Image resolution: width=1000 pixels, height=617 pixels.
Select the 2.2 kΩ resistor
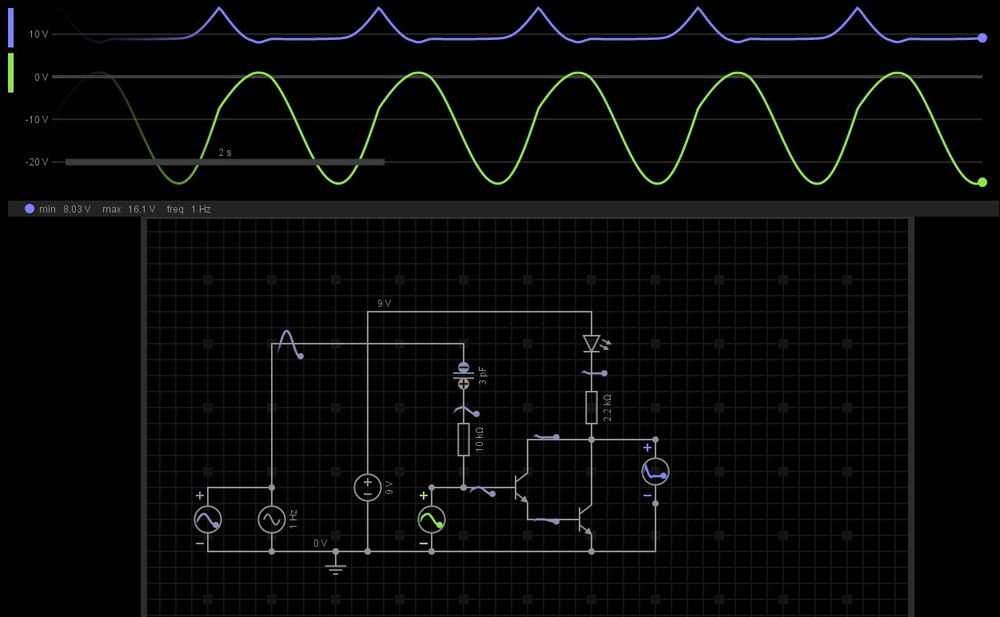tap(591, 407)
